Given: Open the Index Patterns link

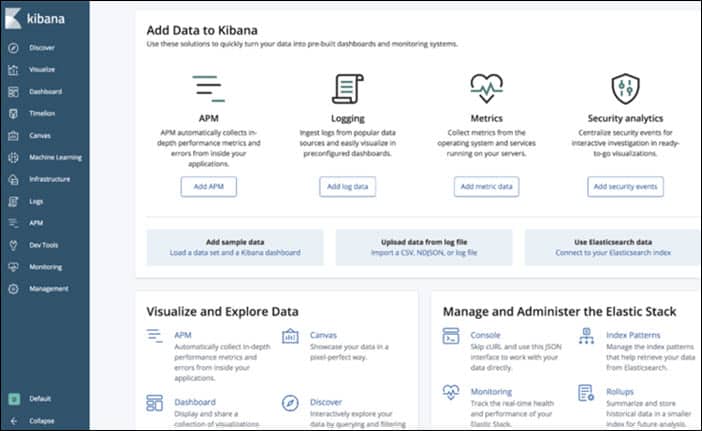Looking at the screenshot, I should click(x=633, y=335).
